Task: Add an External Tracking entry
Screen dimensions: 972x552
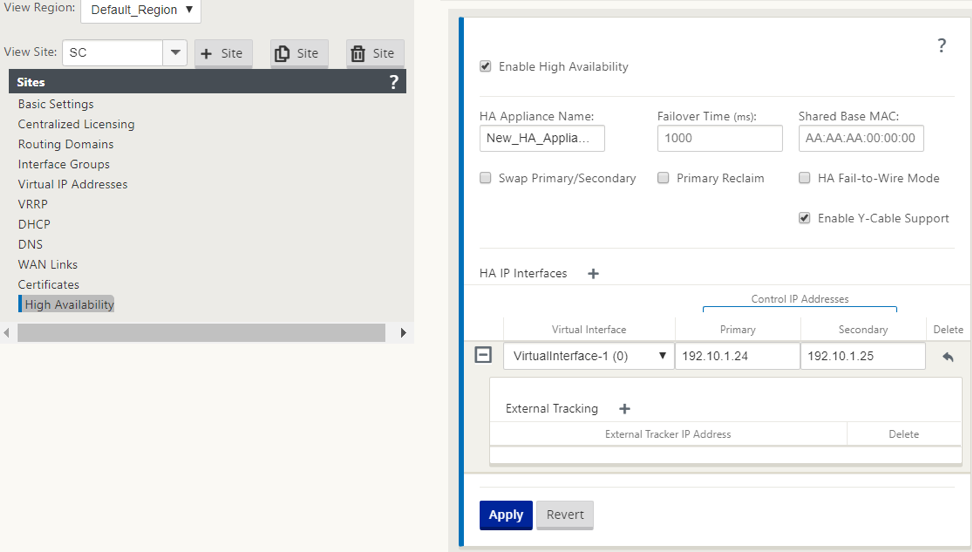Action: 624,409
